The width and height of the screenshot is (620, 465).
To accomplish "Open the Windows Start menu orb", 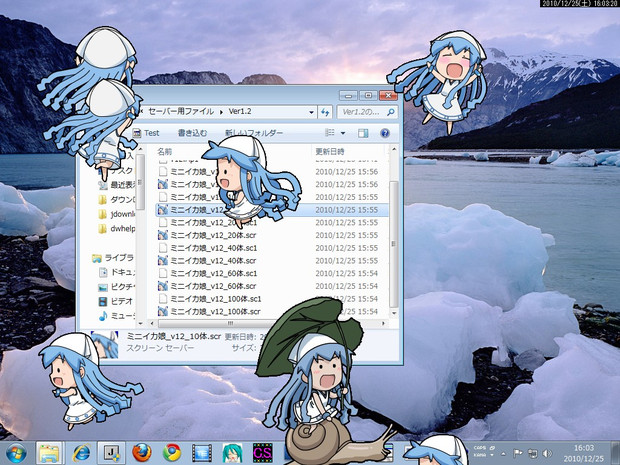I will click(x=16, y=453).
